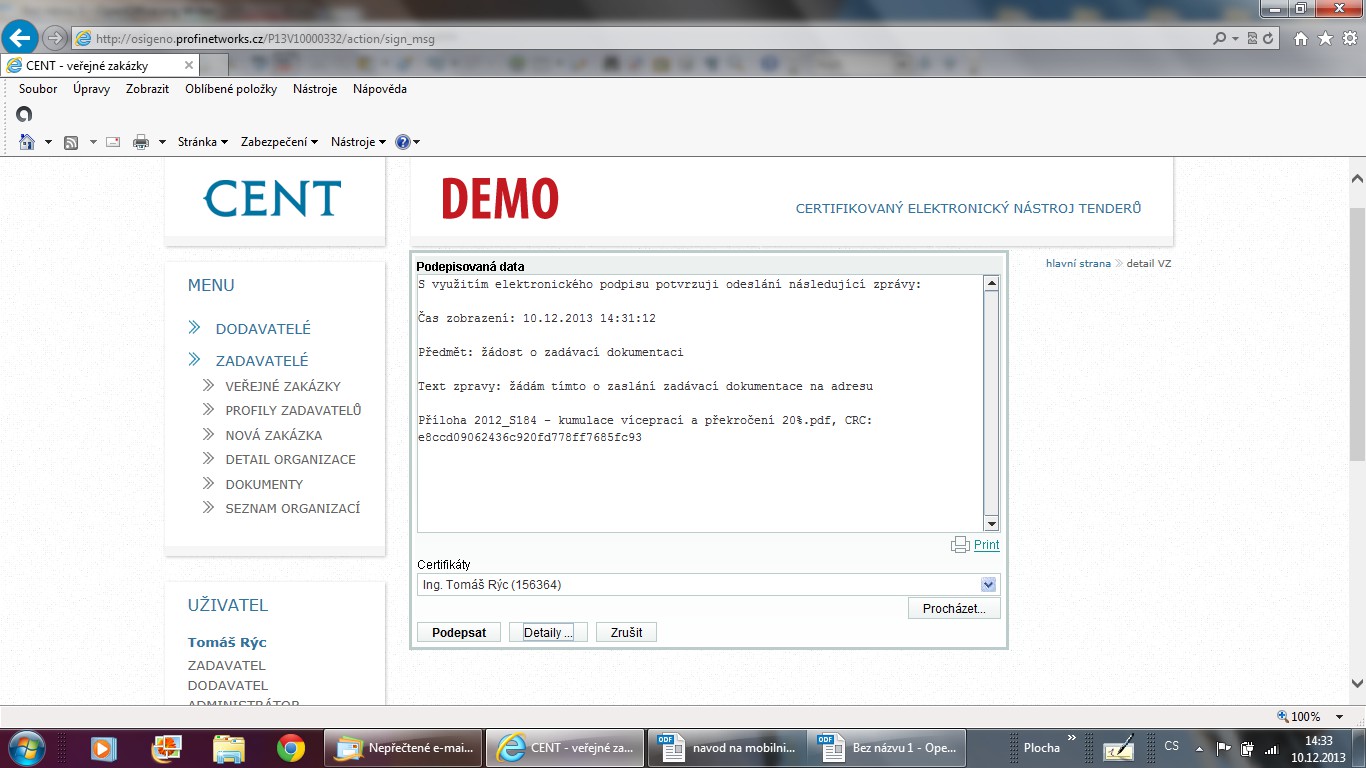Open the Windows Explorer folder taskbar icon
This screenshot has width=1366, height=768.
[x=229, y=747]
